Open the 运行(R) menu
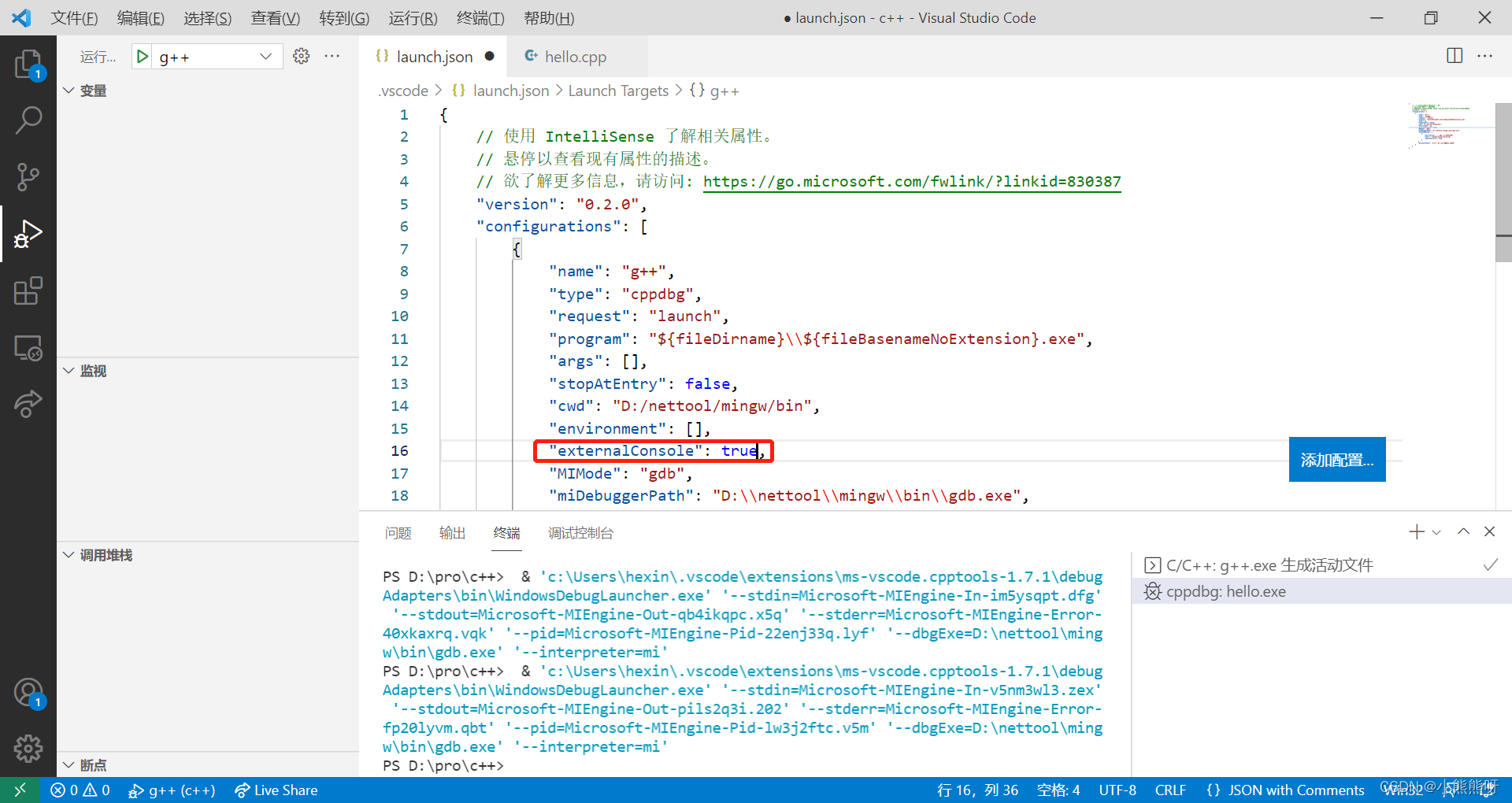This screenshot has width=1512, height=803. (x=413, y=18)
